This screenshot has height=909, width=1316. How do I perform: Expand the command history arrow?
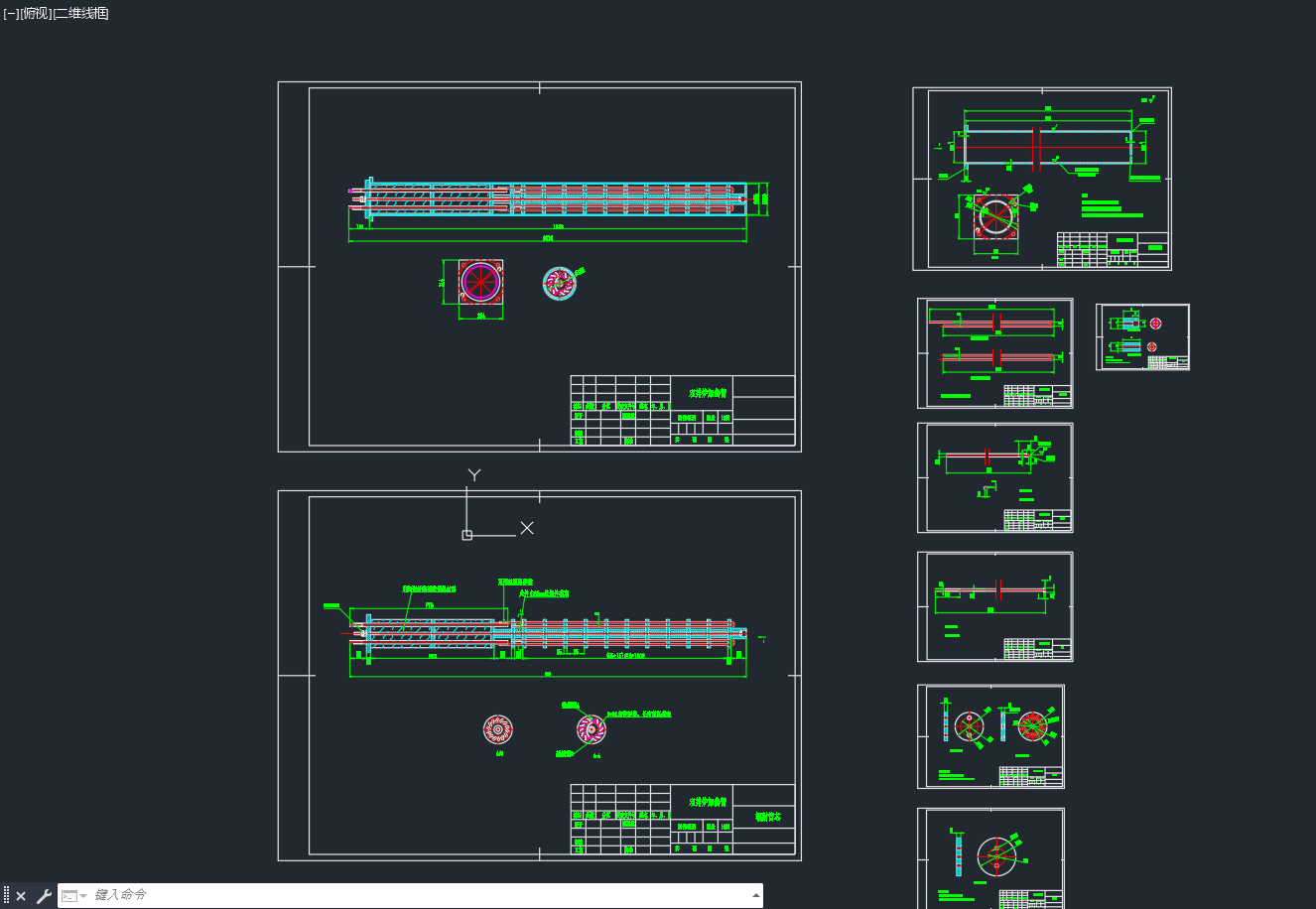pyautogui.click(x=756, y=895)
